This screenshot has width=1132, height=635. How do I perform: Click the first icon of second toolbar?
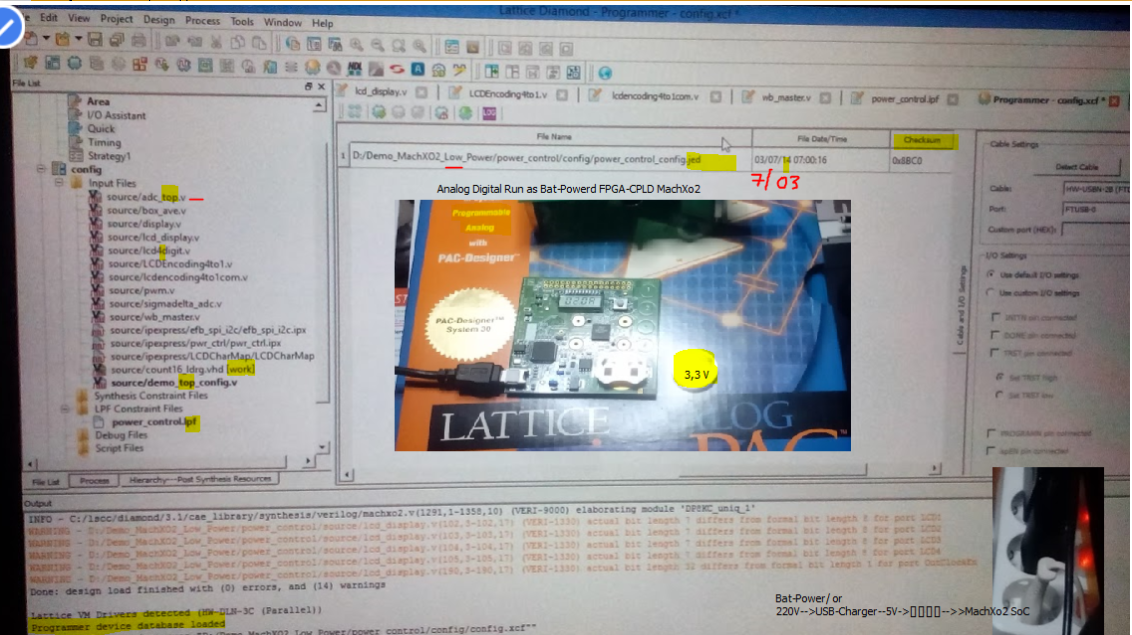(31, 62)
